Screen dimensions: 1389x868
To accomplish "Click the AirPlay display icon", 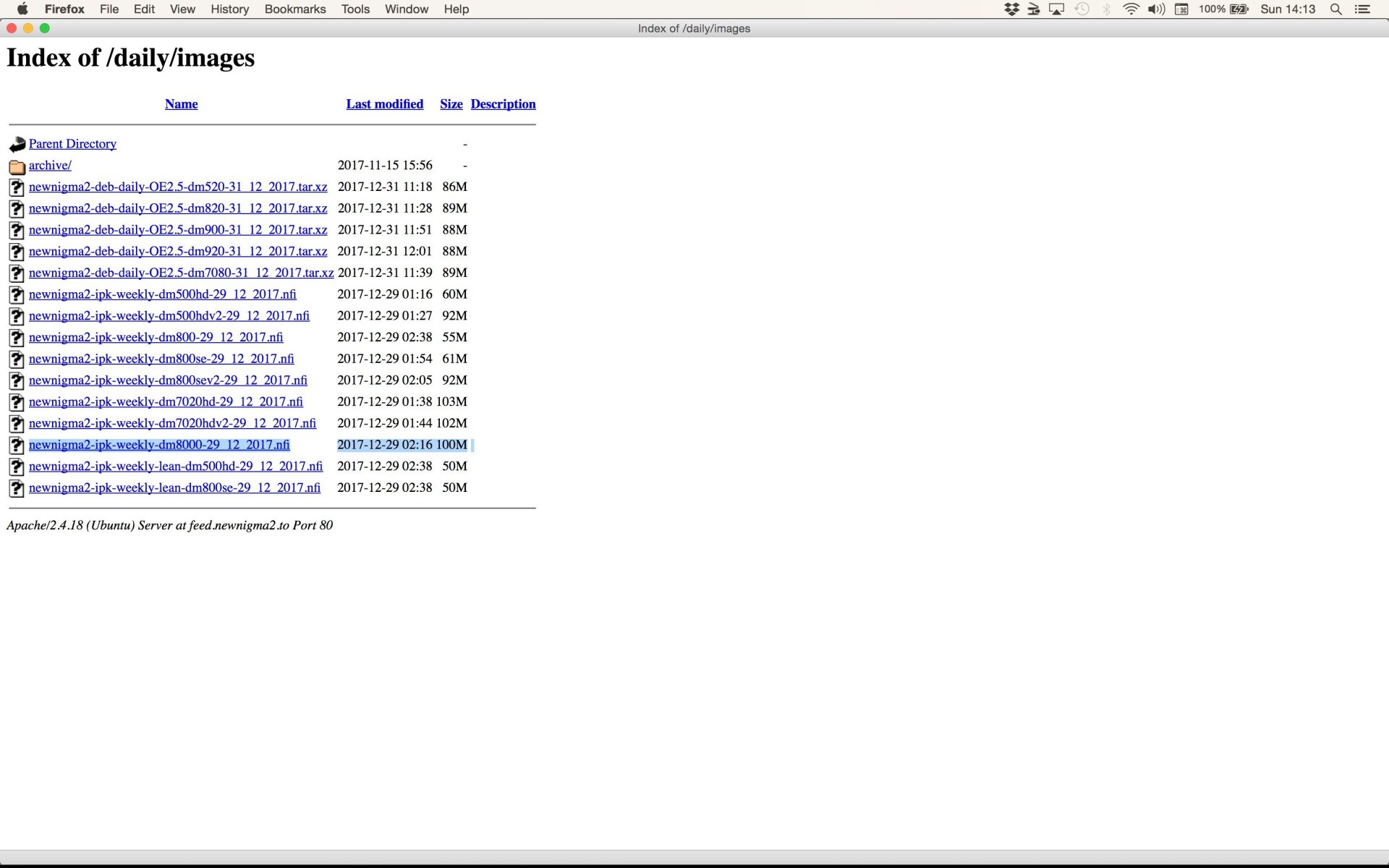I will 1057,9.
